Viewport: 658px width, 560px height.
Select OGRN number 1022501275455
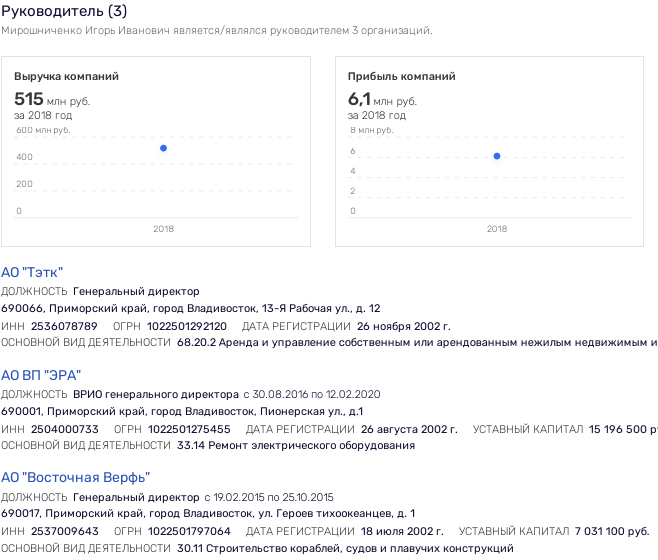[189, 429]
